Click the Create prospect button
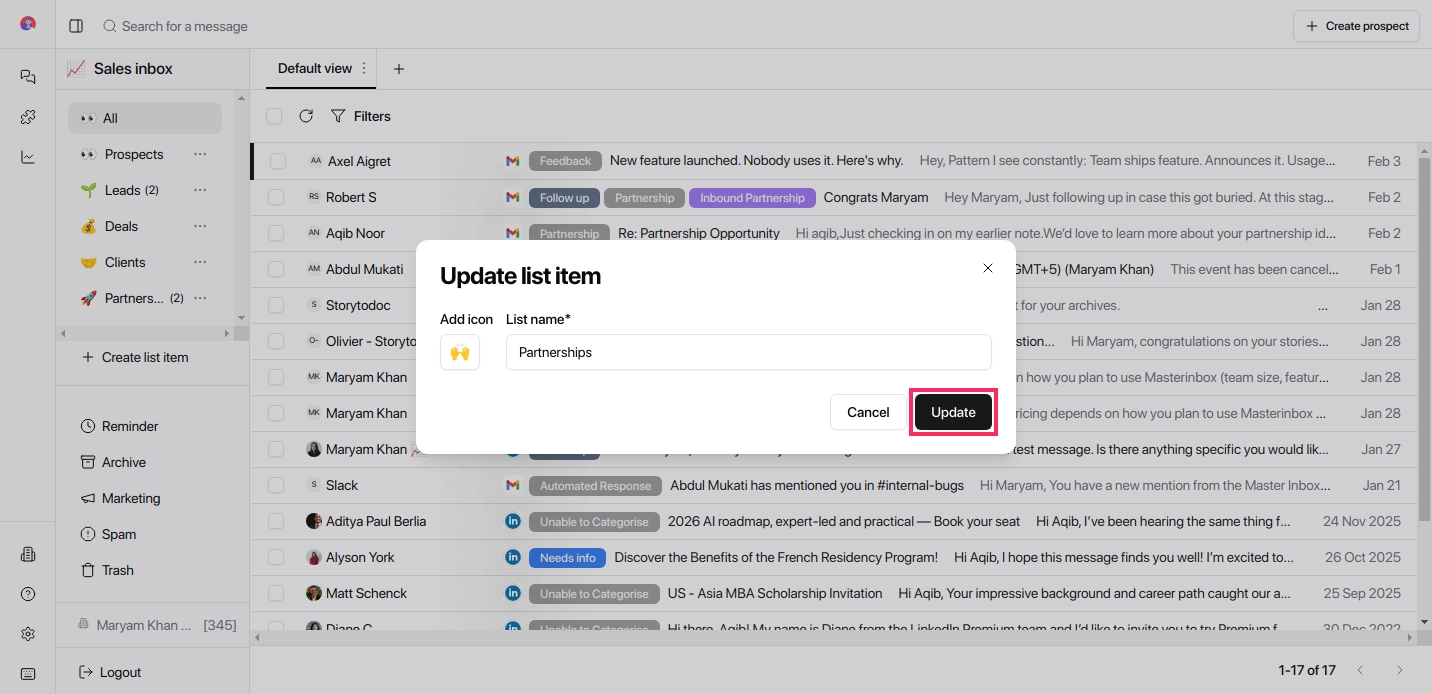The height and width of the screenshot is (694, 1432). point(1356,25)
